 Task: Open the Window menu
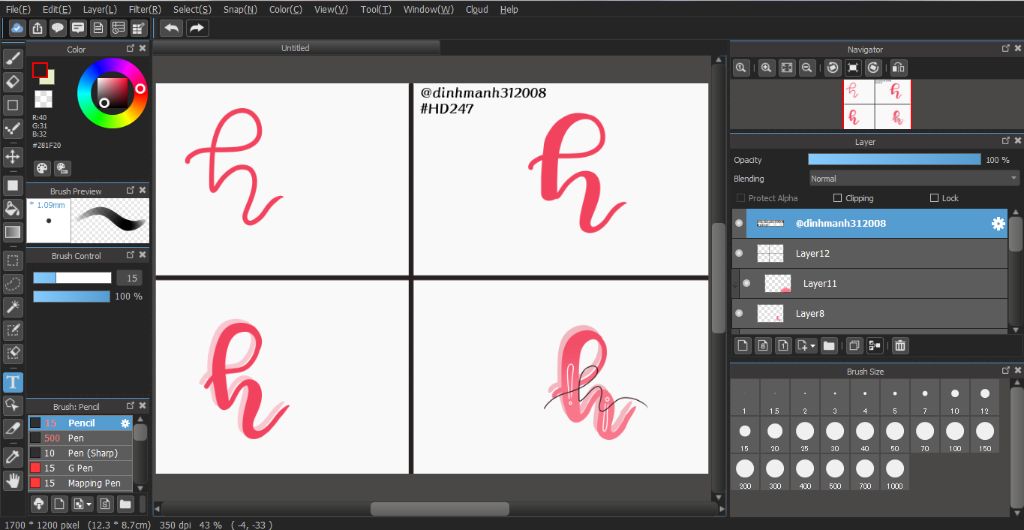428,9
